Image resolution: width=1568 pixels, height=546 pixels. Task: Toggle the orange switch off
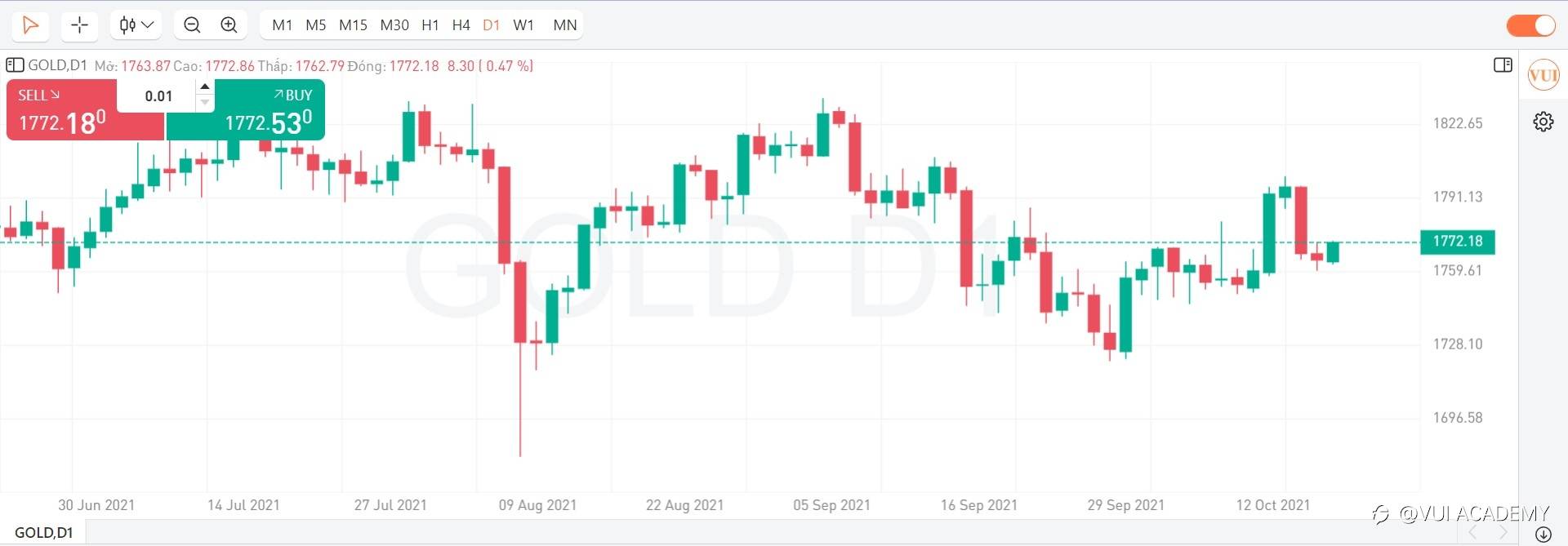tap(1530, 25)
